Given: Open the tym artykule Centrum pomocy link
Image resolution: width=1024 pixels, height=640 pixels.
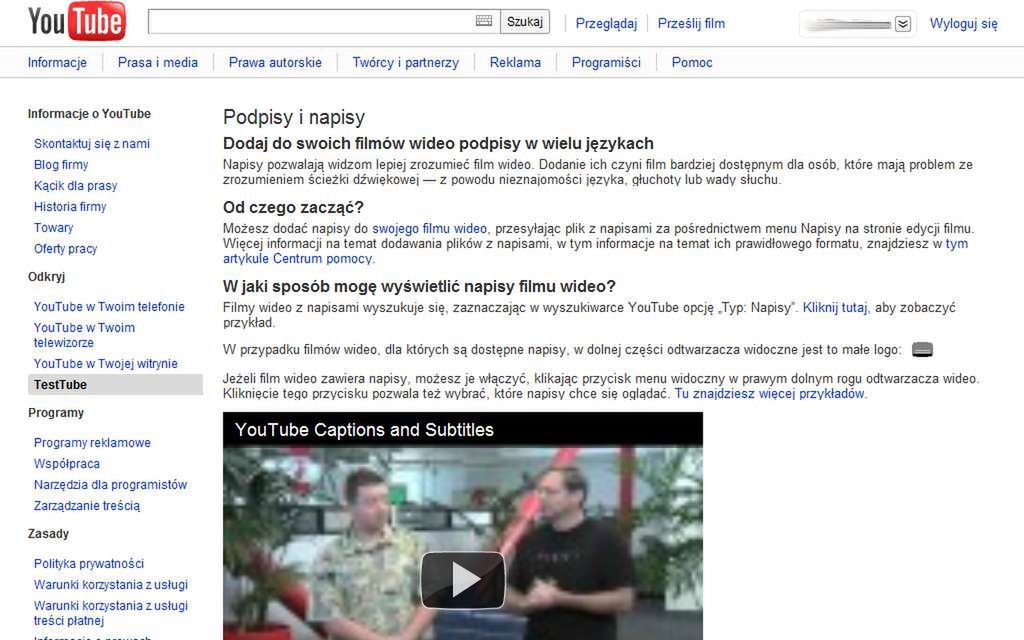Looking at the screenshot, I should click(x=595, y=251).
